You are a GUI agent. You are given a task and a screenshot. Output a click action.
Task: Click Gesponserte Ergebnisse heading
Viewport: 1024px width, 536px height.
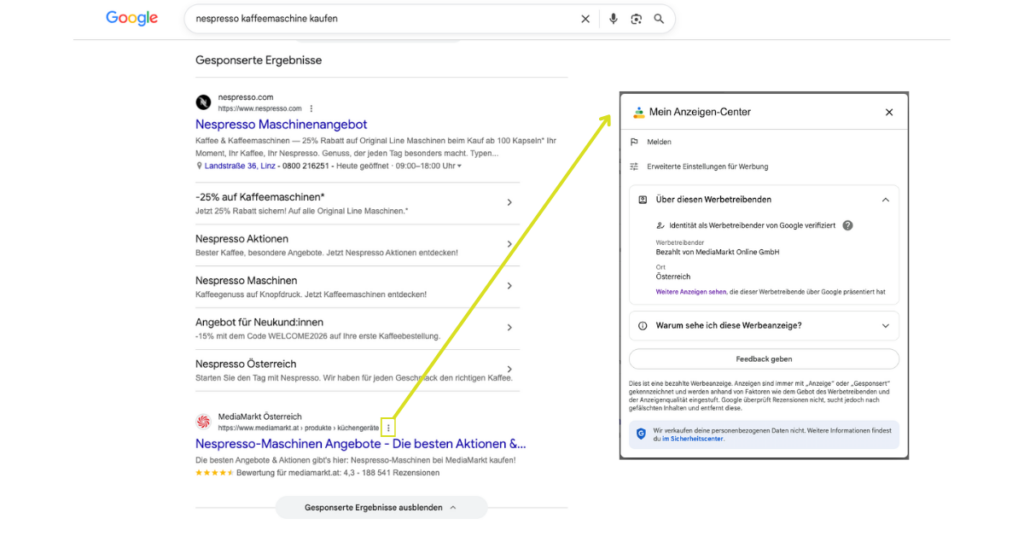coord(259,60)
